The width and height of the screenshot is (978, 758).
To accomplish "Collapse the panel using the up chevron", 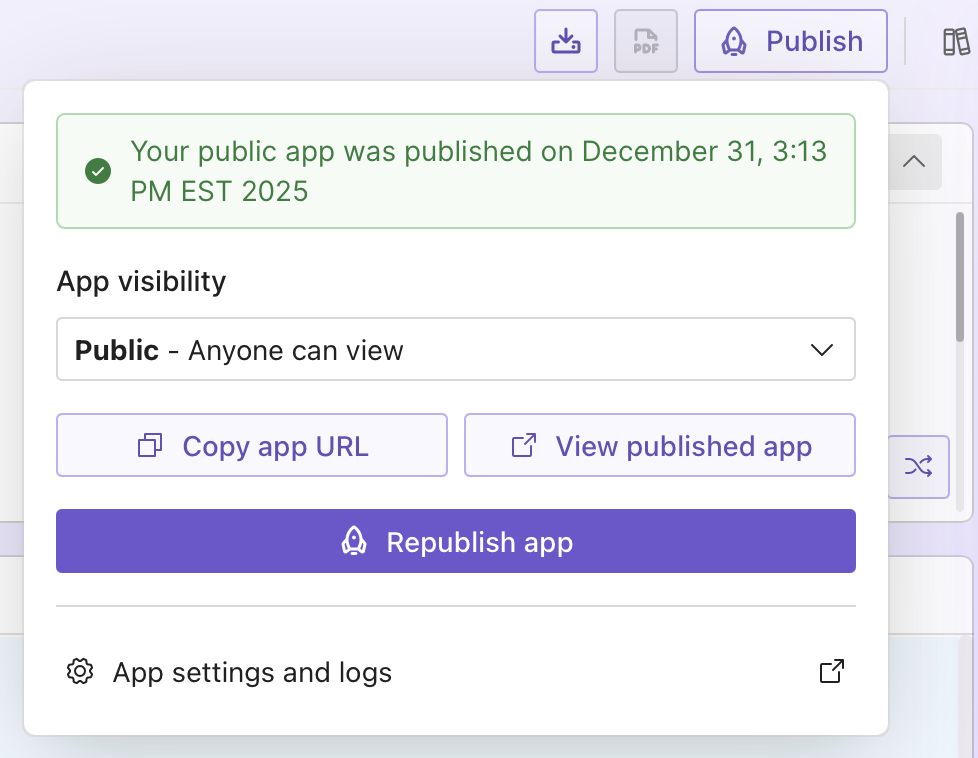I will tap(913, 161).
